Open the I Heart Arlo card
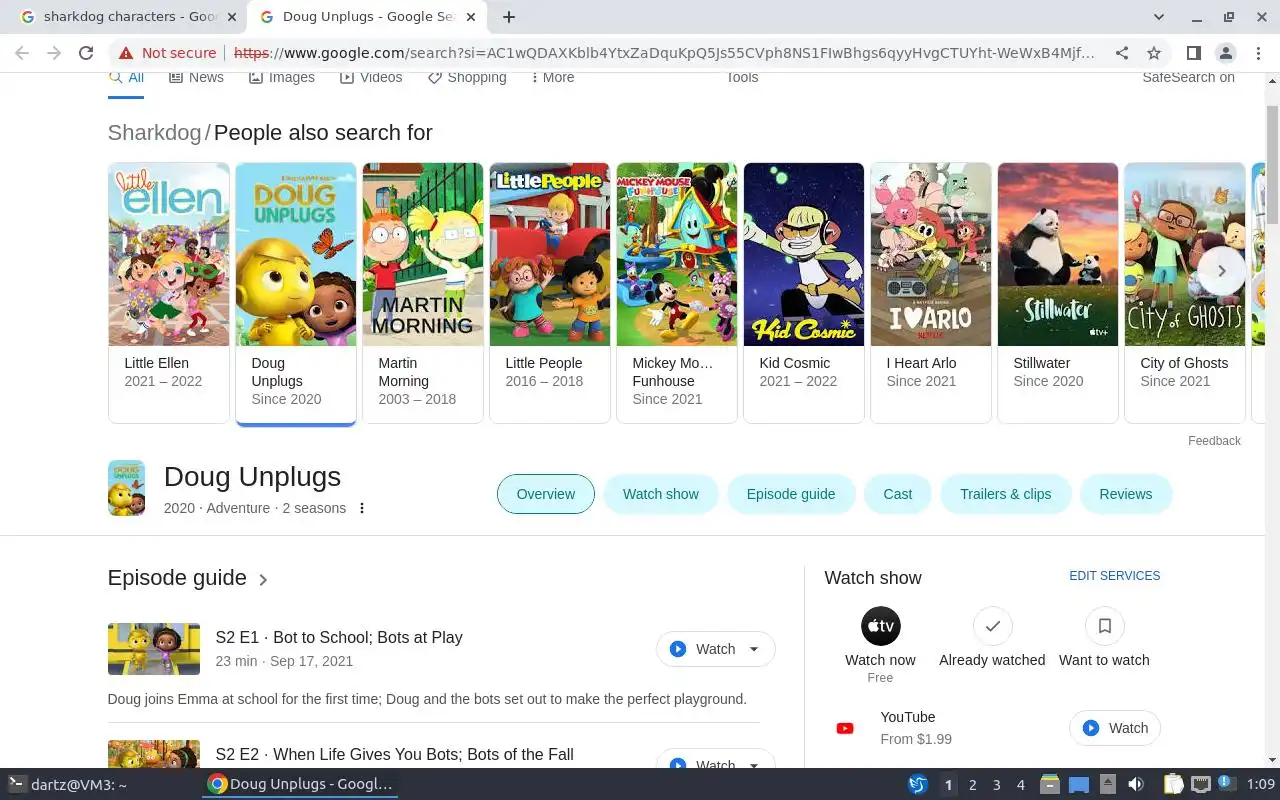 (931, 293)
